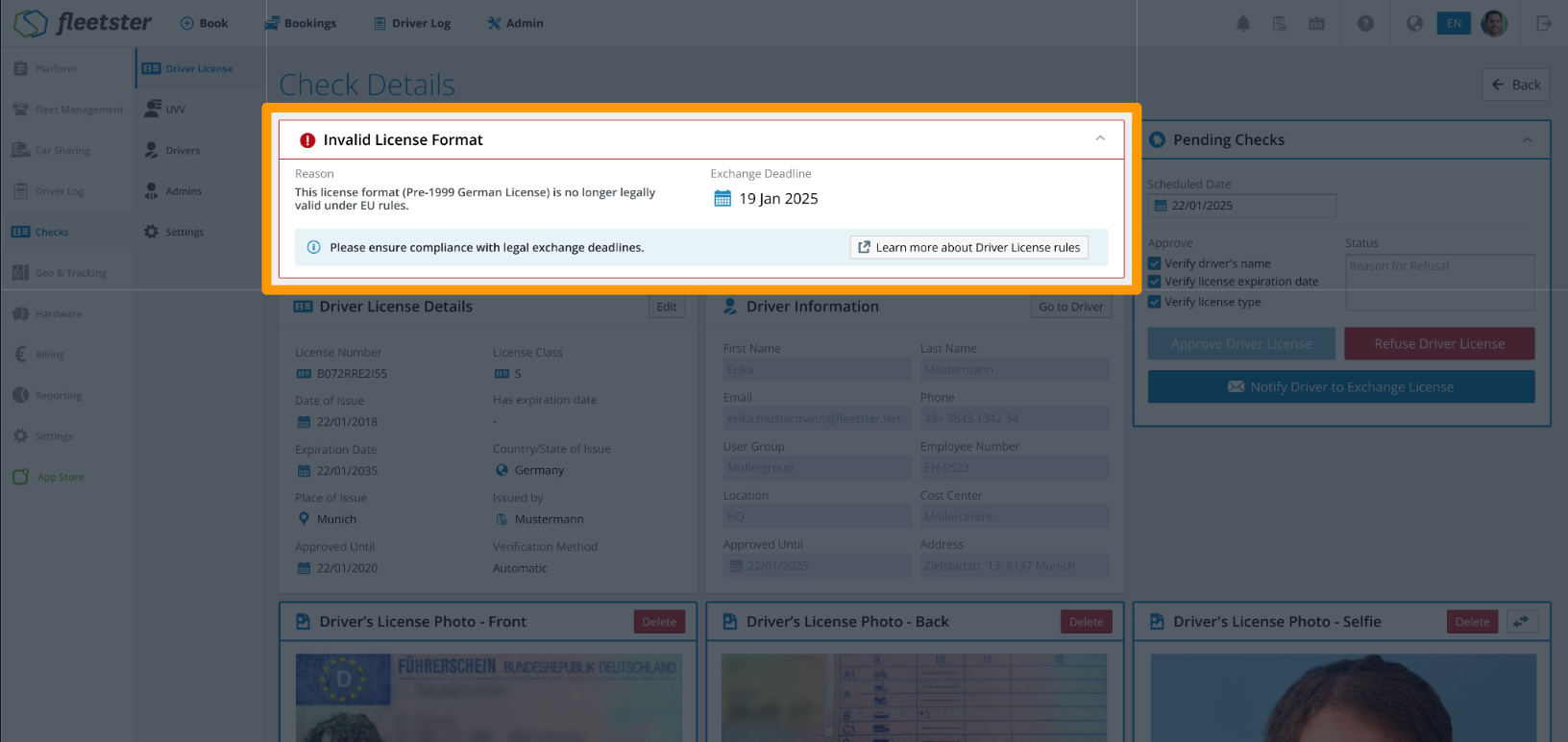Collapse the Pending Checks panel
The width and height of the screenshot is (1568, 742).
pyautogui.click(x=1527, y=140)
